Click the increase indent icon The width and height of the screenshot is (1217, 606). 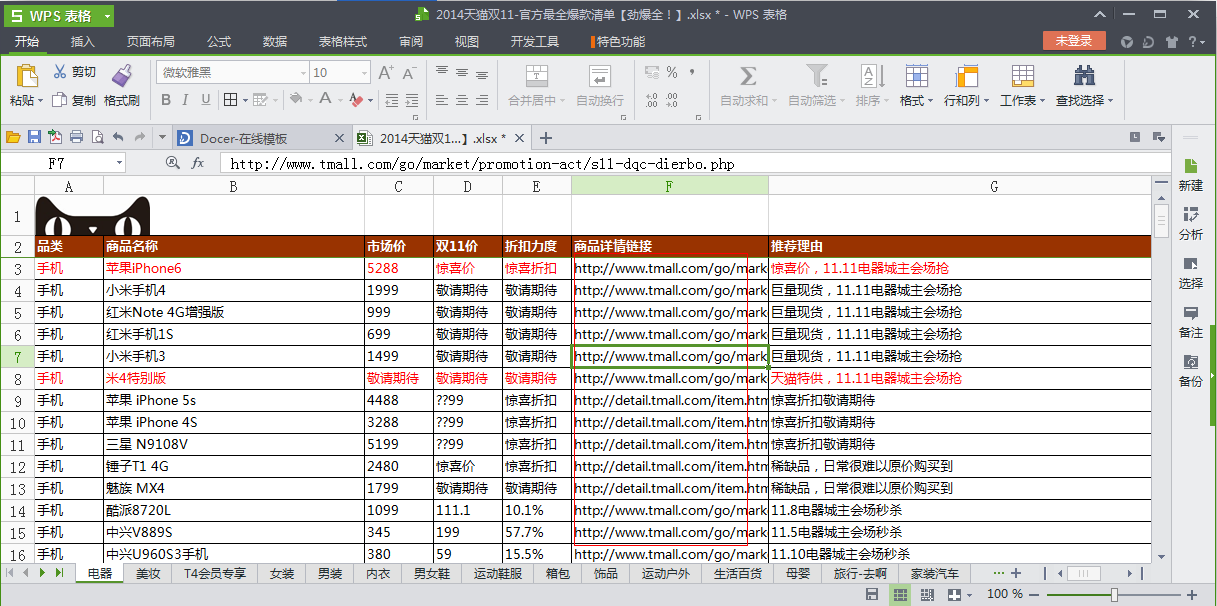tap(411, 100)
